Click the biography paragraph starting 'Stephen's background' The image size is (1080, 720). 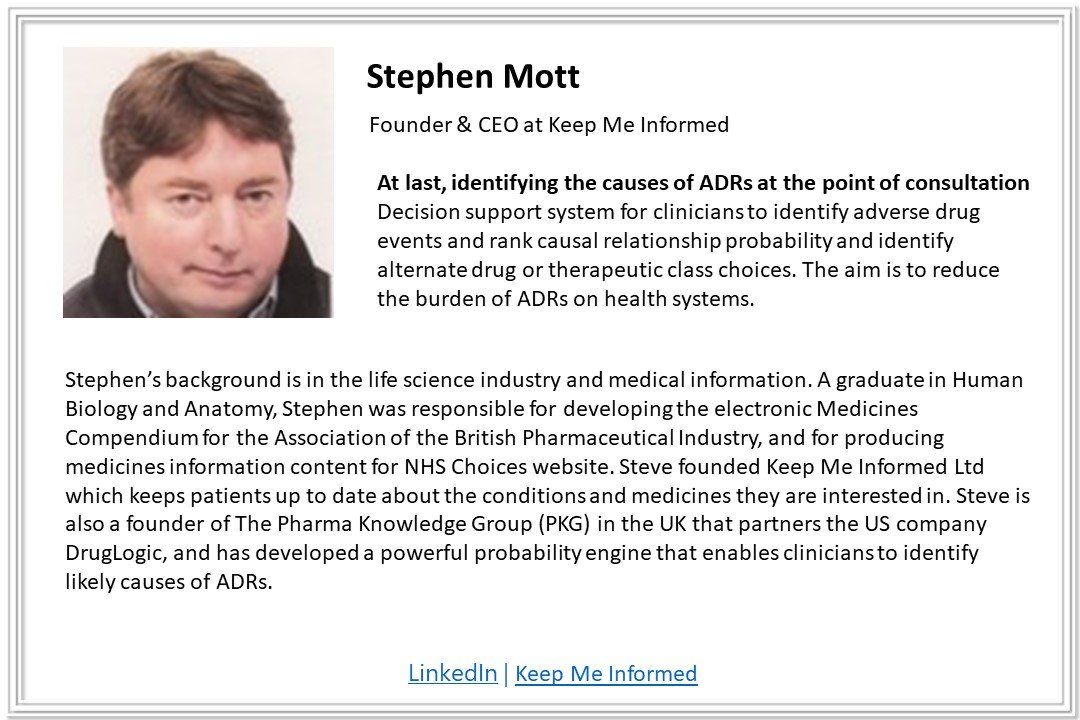click(548, 480)
